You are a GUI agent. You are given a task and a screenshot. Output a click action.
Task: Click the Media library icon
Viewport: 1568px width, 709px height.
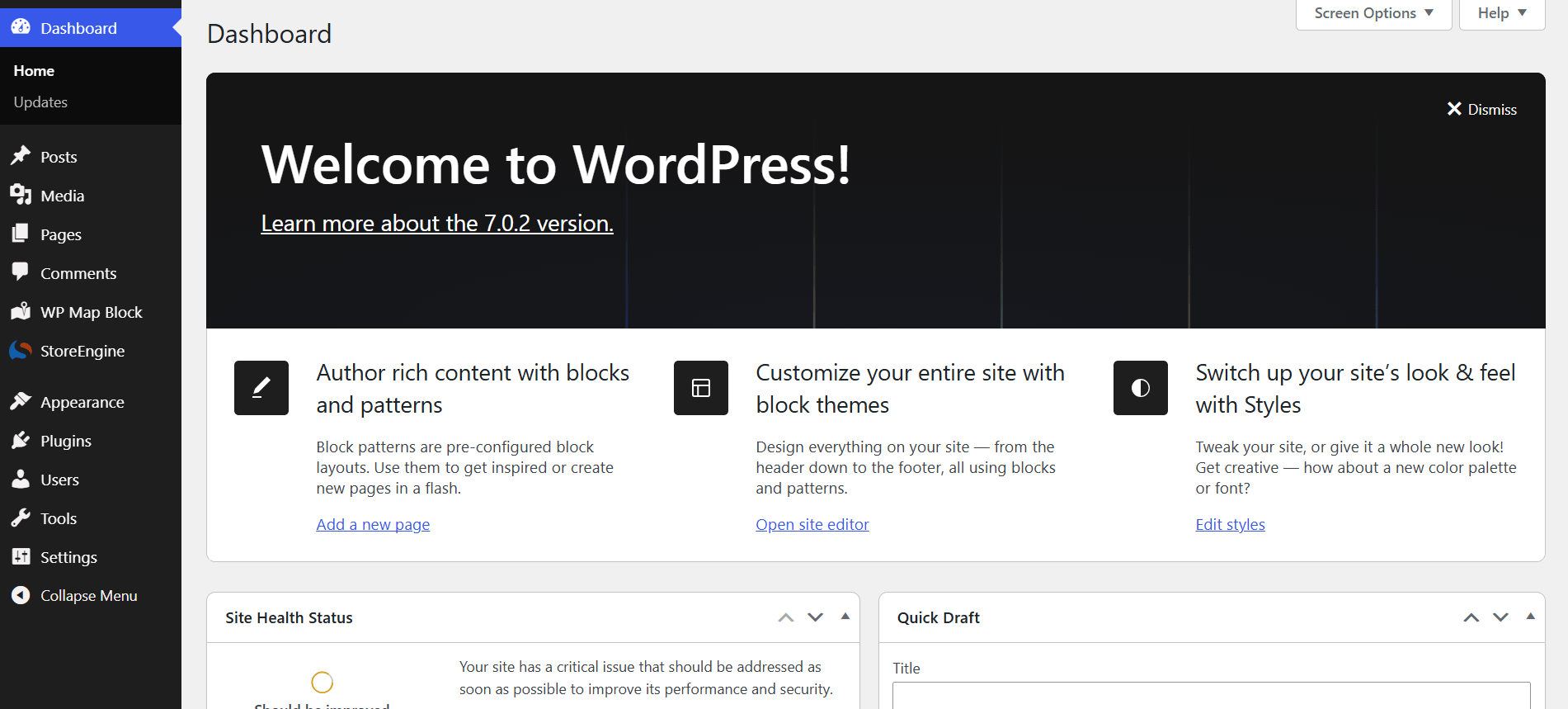coord(21,195)
